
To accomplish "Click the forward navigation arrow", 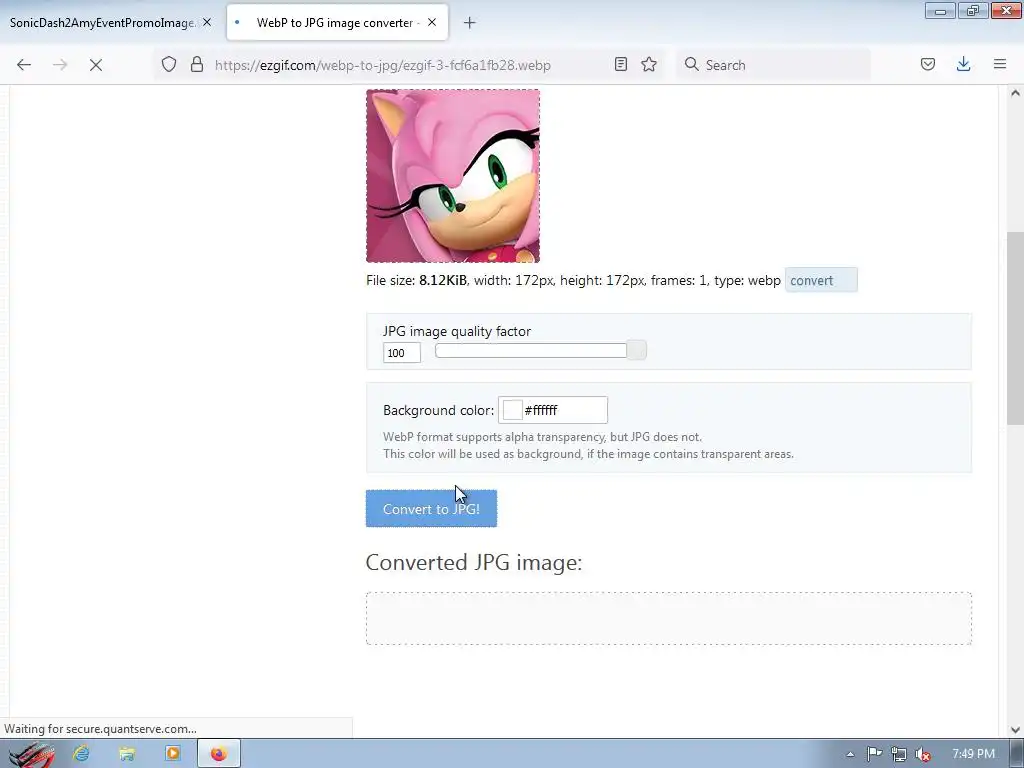I will (60, 65).
